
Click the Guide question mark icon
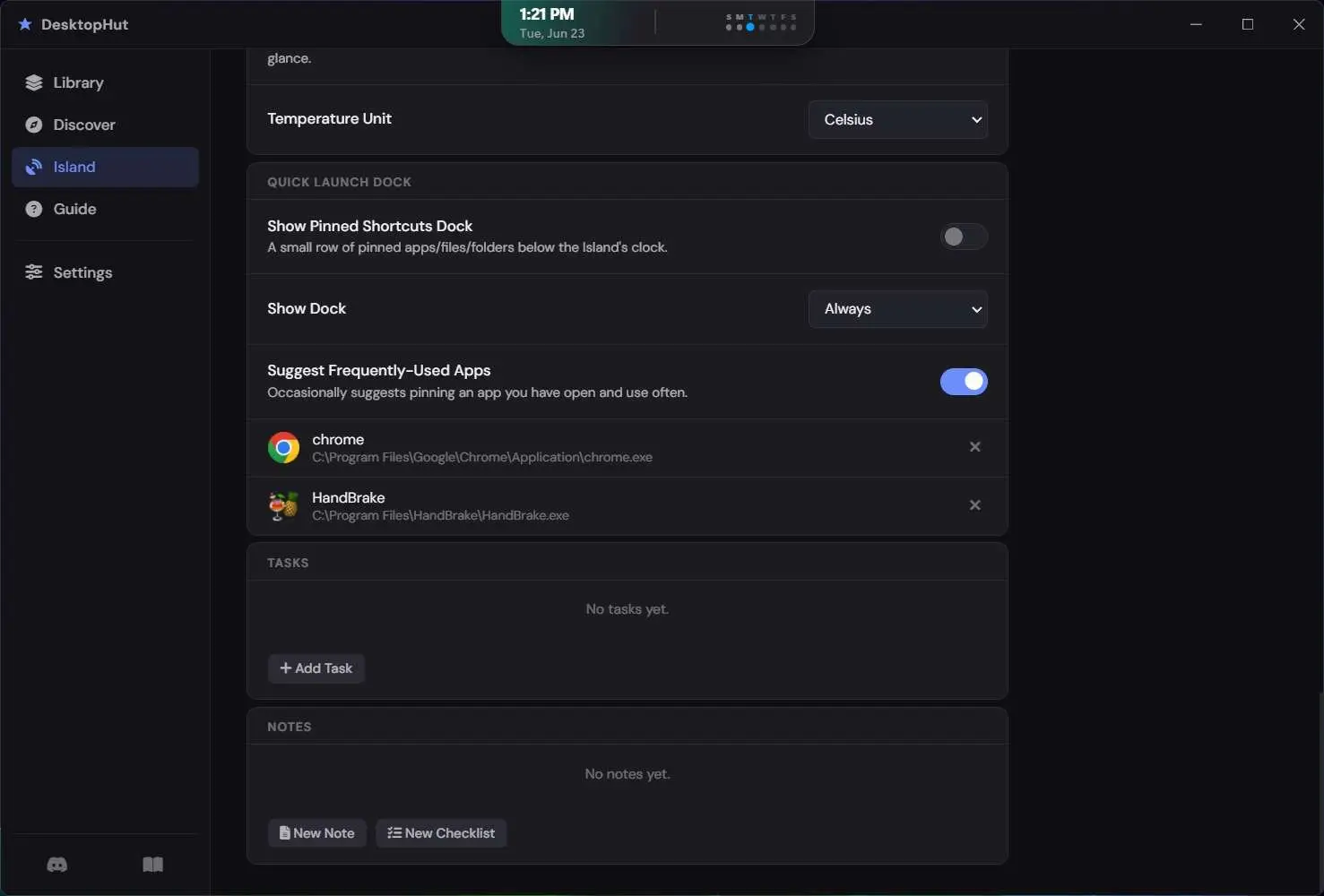34,209
